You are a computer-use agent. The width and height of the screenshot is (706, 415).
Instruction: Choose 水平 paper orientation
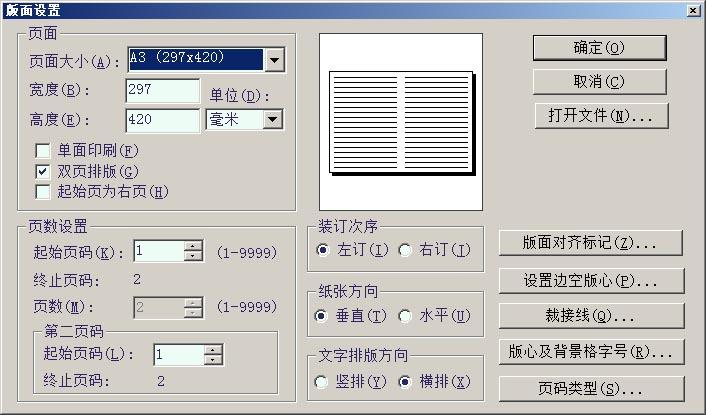405,316
